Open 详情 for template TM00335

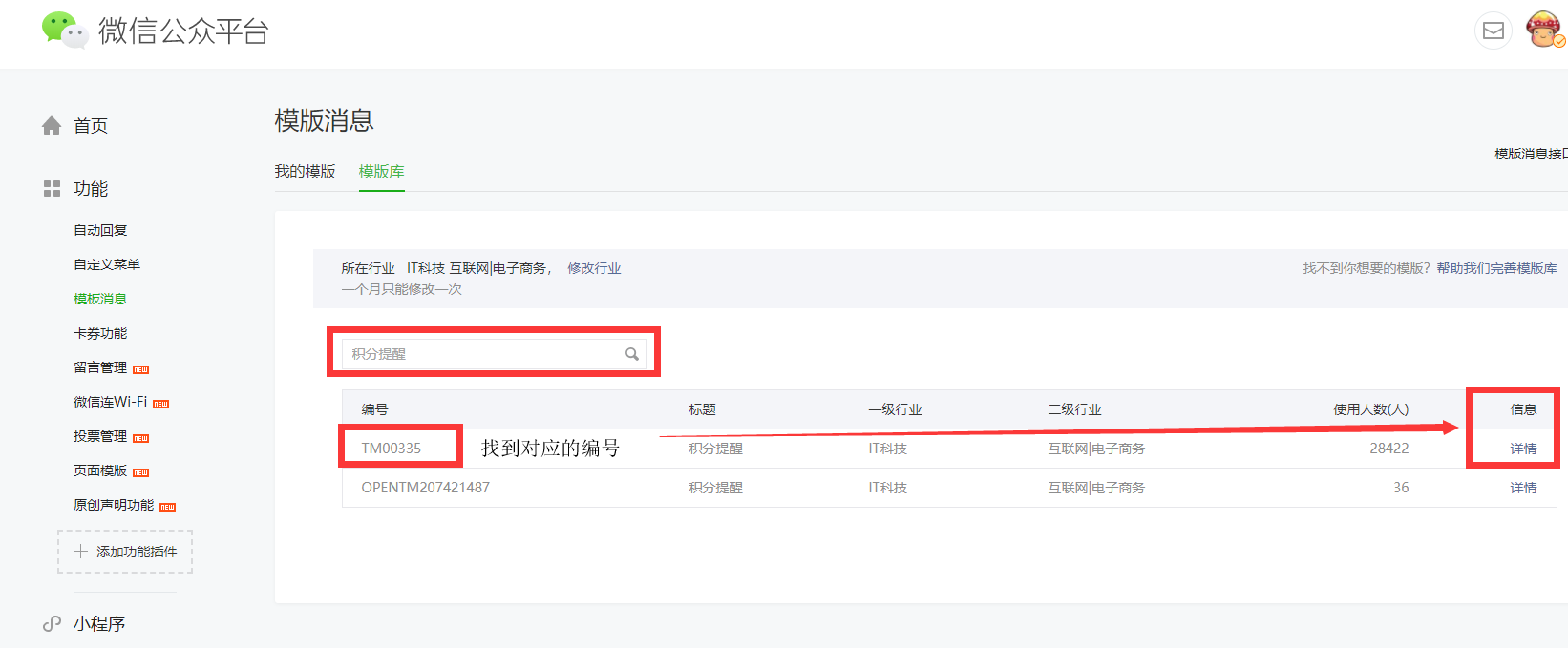click(1523, 449)
